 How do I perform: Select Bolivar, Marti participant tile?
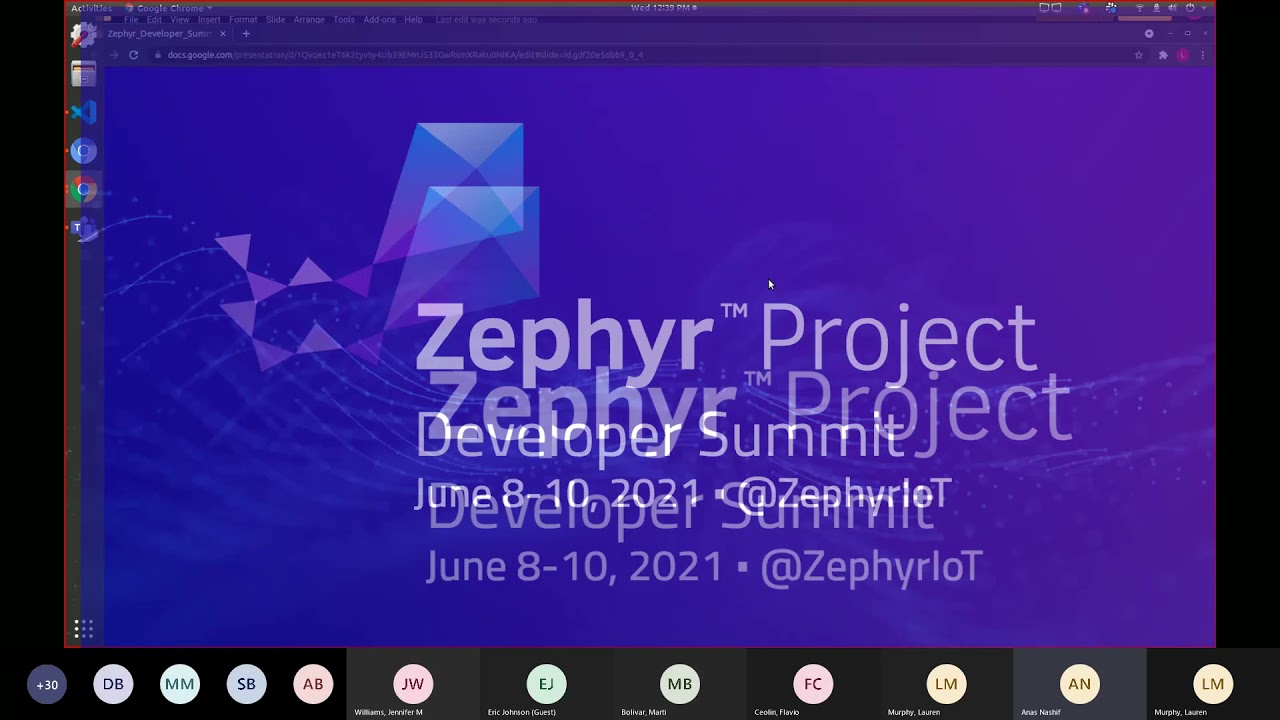click(680, 684)
